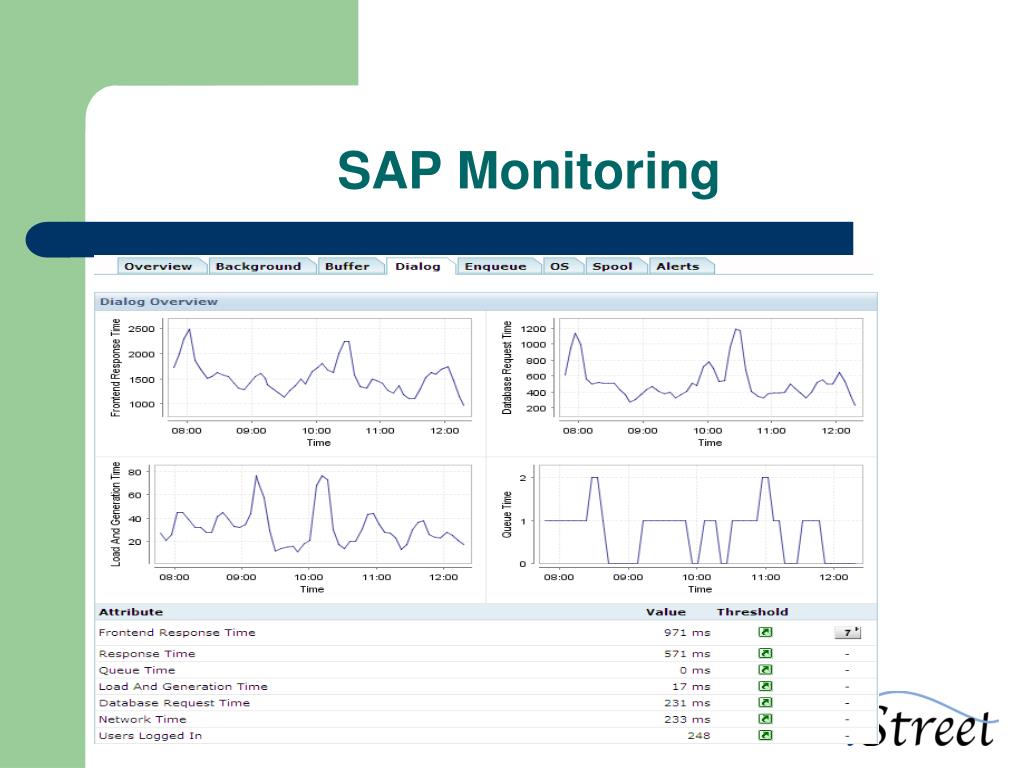The height and width of the screenshot is (768, 1024).
Task: Open the 7 dropdown for Frontend Response Time
Action: tap(848, 632)
